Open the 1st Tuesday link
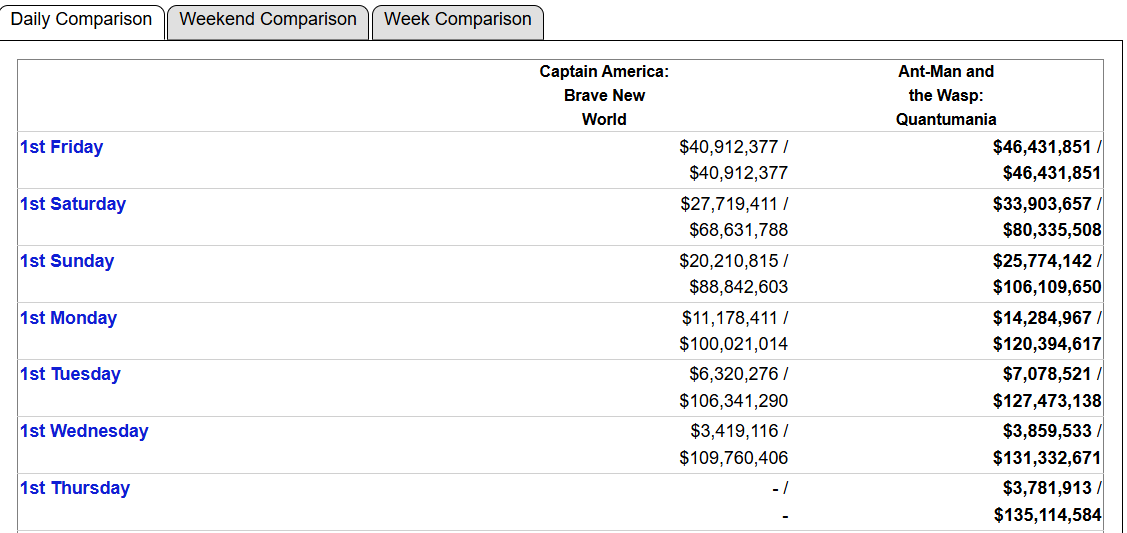This screenshot has height=533, width=1127. click(x=70, y=374)
